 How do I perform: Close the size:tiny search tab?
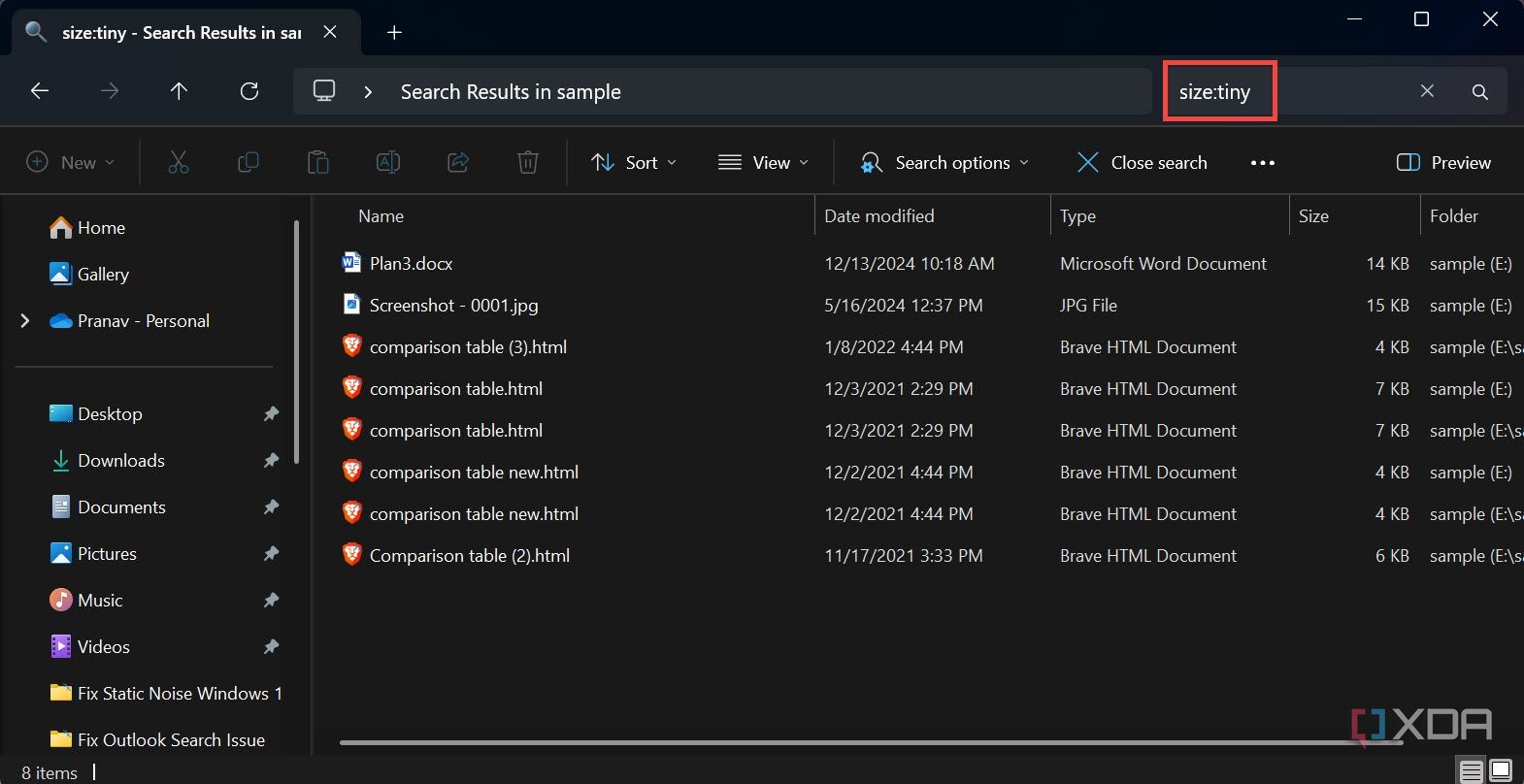330,33
